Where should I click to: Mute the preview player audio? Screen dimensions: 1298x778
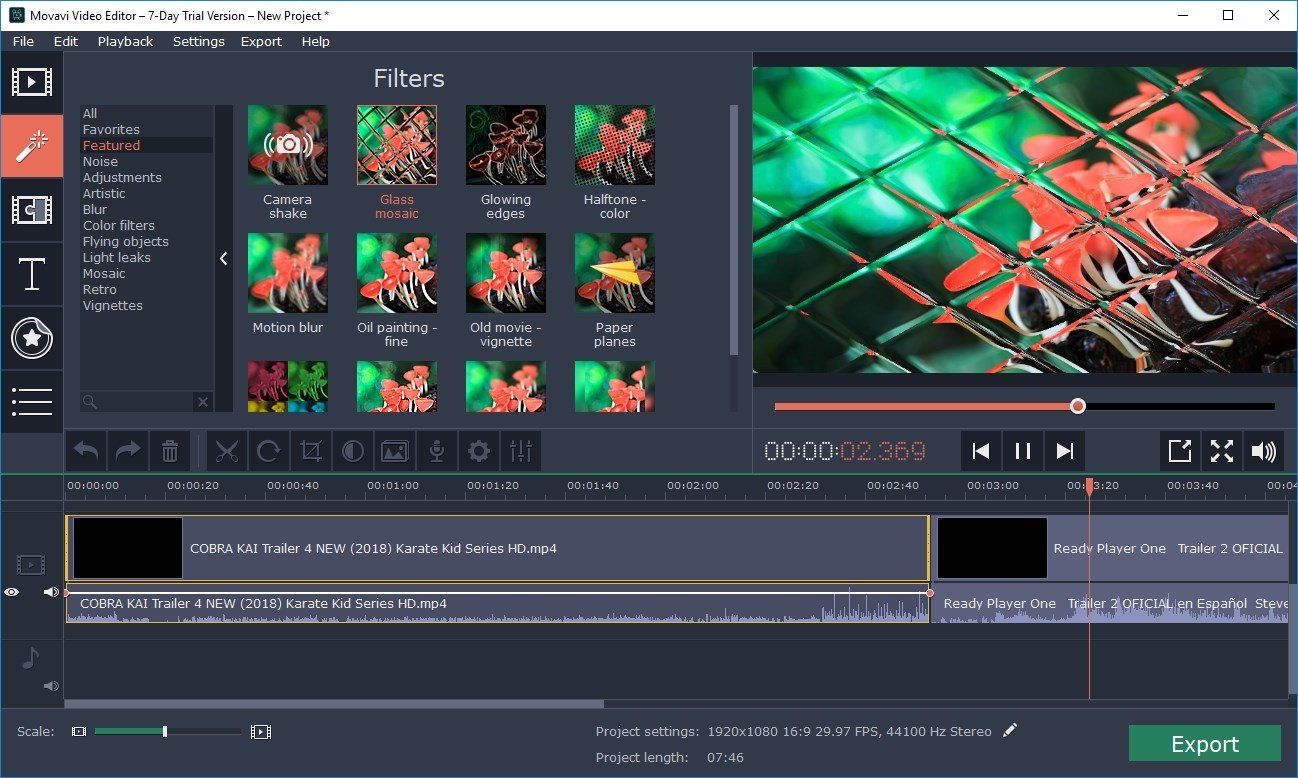pos(1263,450)
